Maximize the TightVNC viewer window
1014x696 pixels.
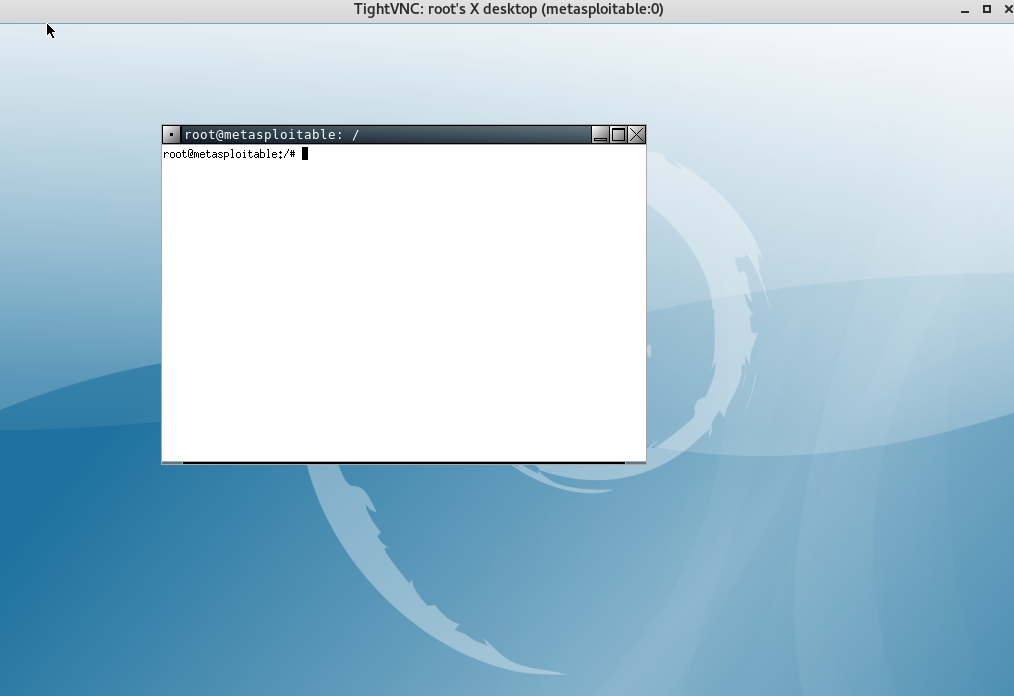(986, 10)
